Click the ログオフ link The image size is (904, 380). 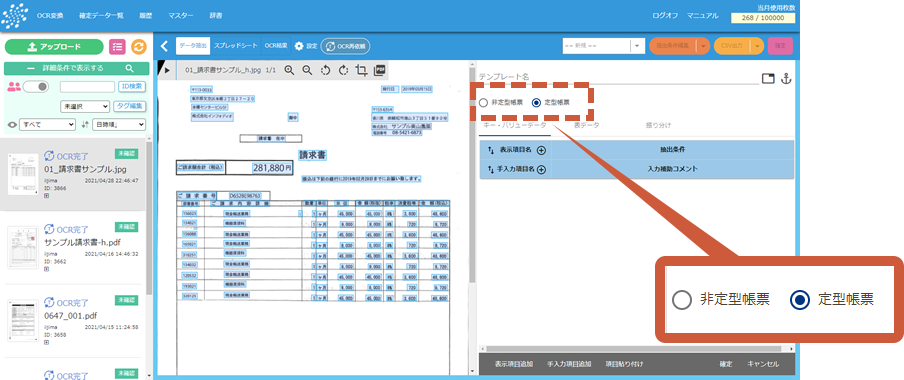click(x=665, y=16)
